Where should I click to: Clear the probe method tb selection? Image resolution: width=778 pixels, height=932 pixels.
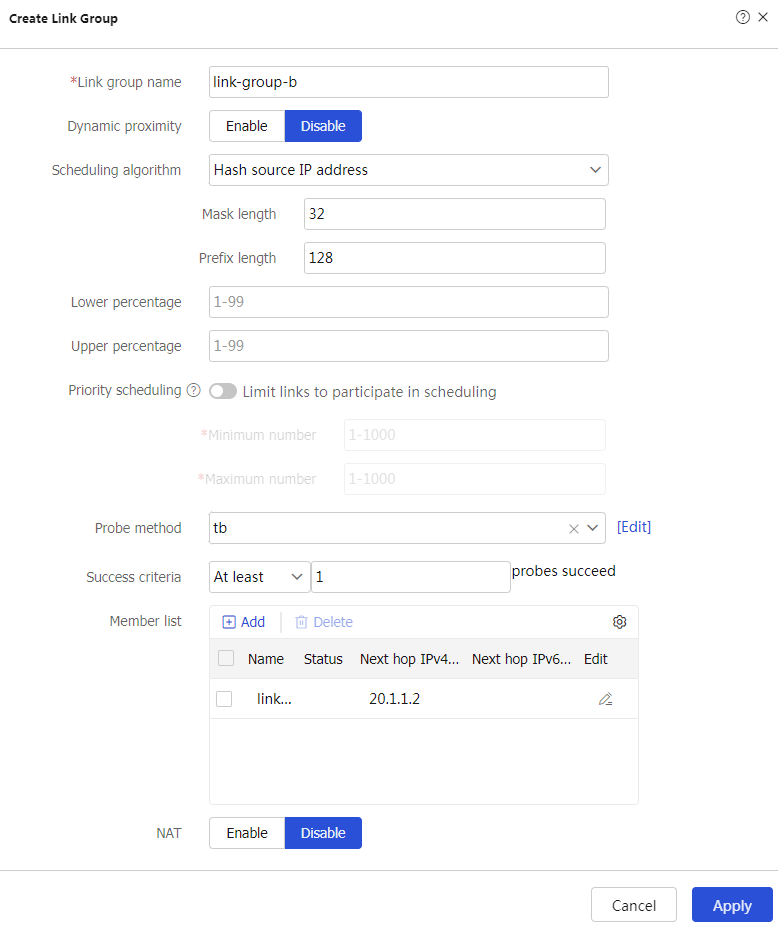[574, 528]
